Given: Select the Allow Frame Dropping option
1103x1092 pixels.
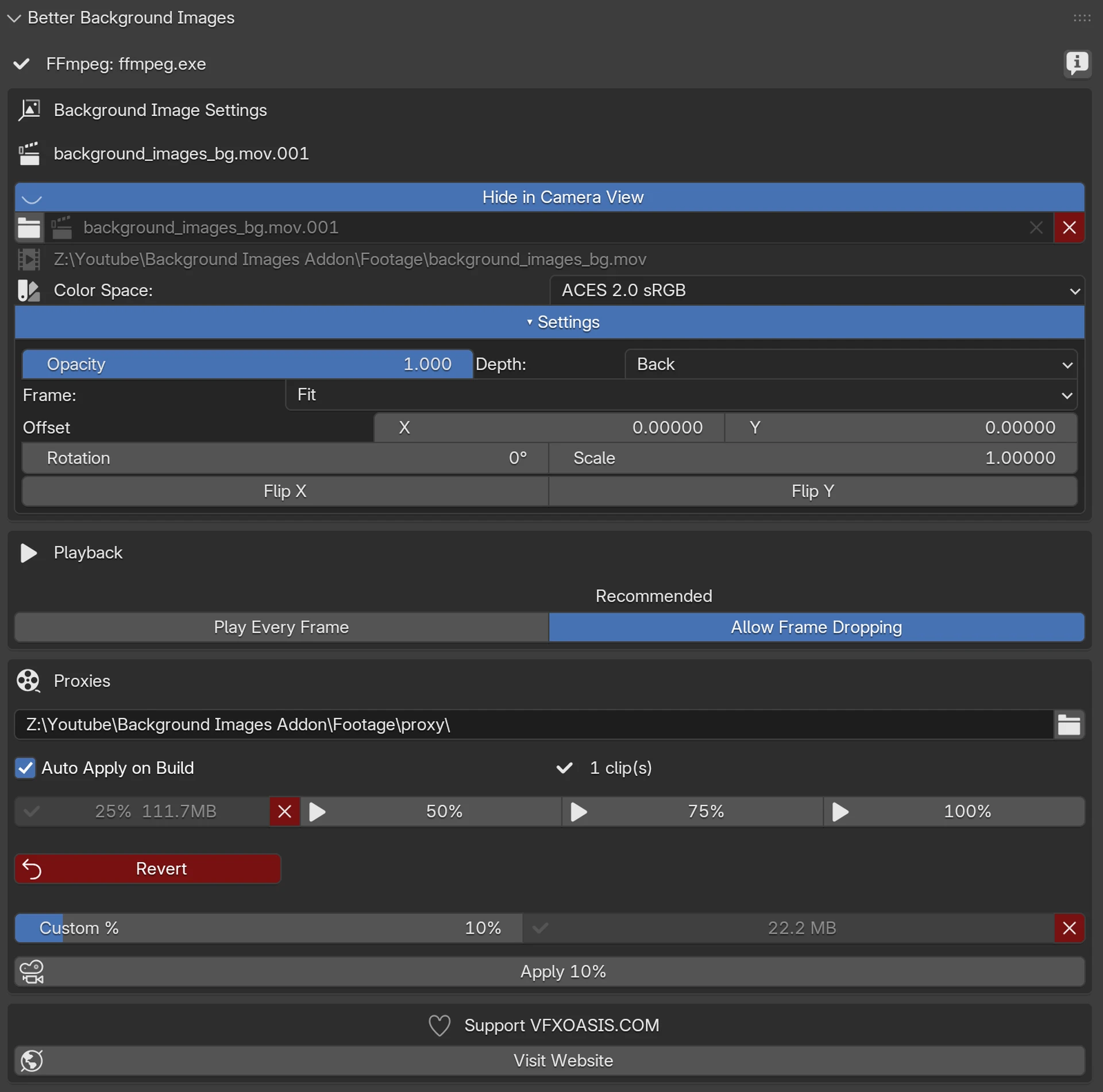Looking at the screenshot, I should (x=816, y=627).
